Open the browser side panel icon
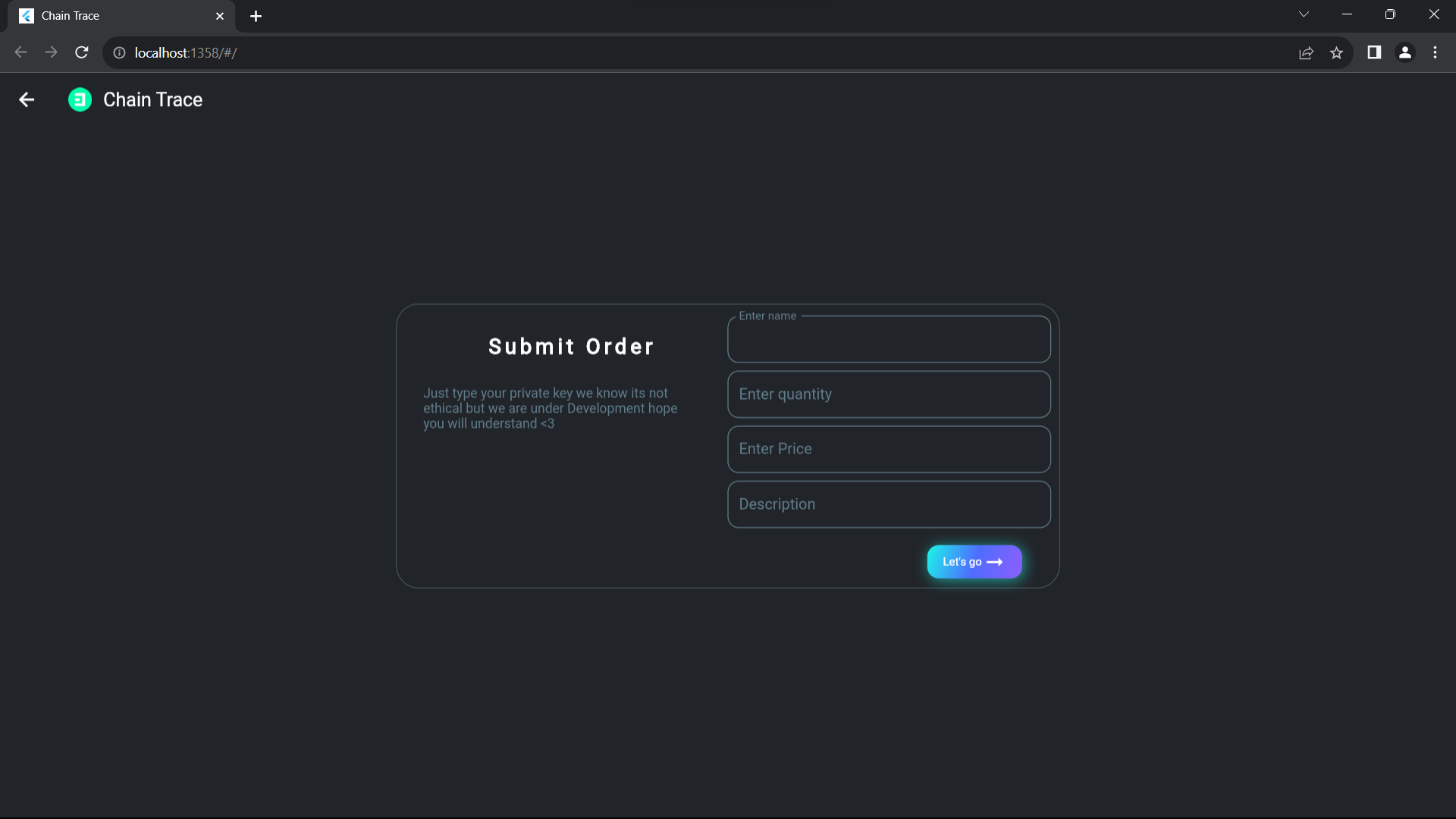Screen dimensions: 1456x819 click(1374, 52)
